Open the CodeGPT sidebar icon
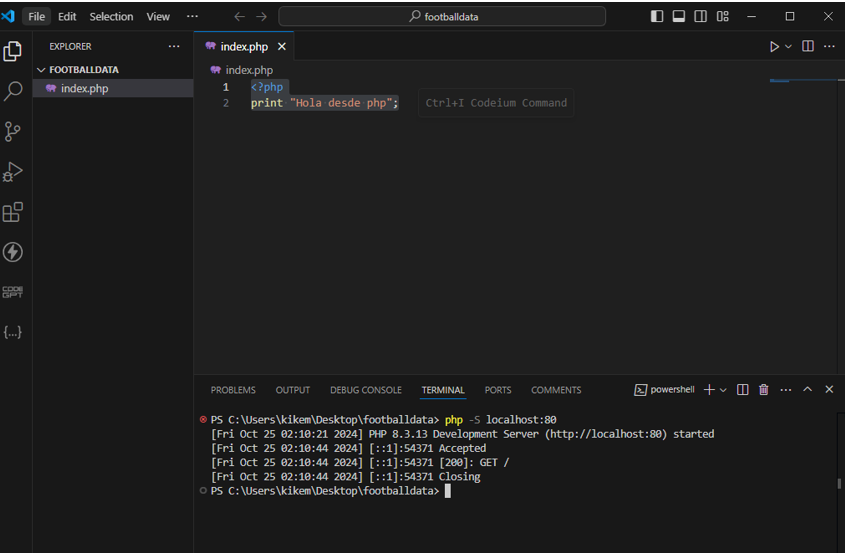This screenshot has width=845, height=553. (x=13, y=292)
